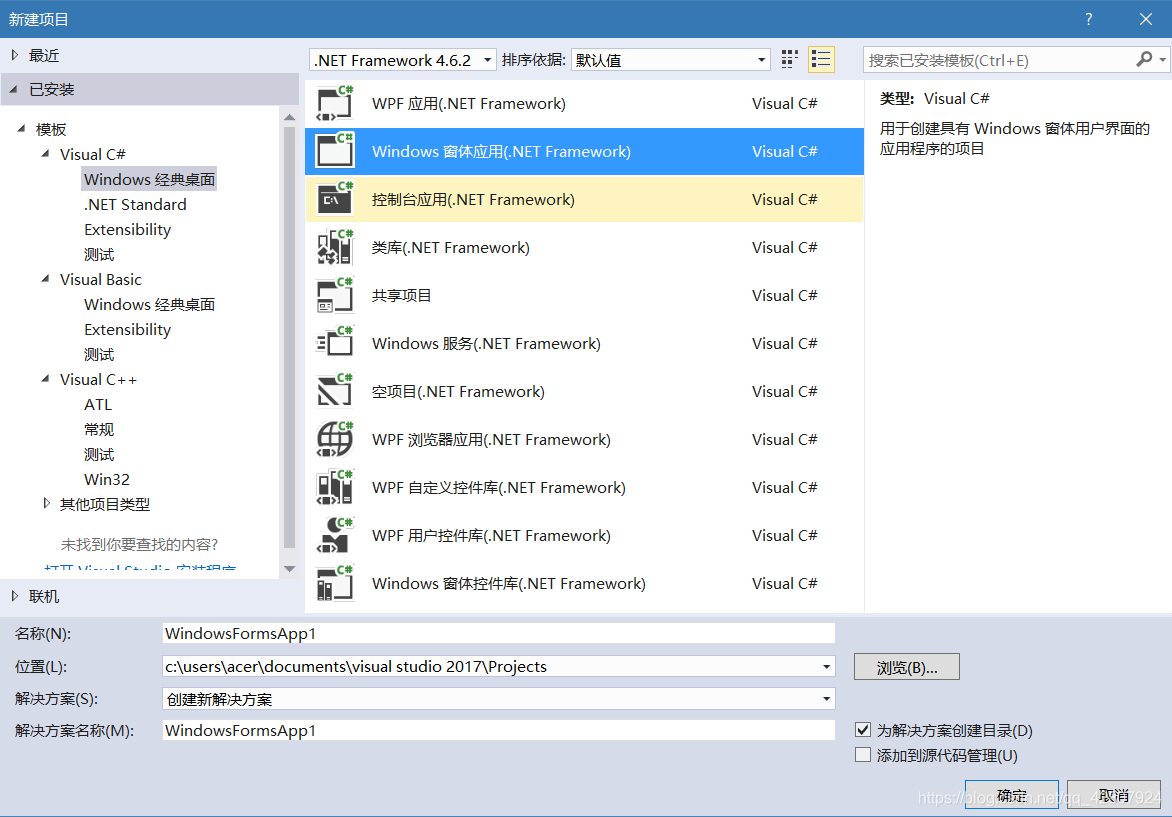Click the class library template icon

point(334,247)
